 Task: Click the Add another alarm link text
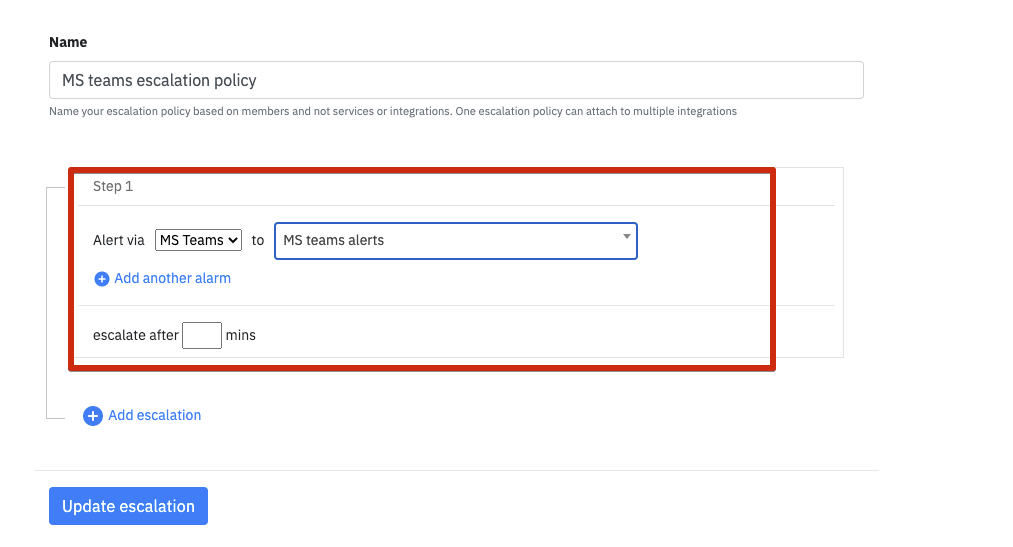(172, 278)
